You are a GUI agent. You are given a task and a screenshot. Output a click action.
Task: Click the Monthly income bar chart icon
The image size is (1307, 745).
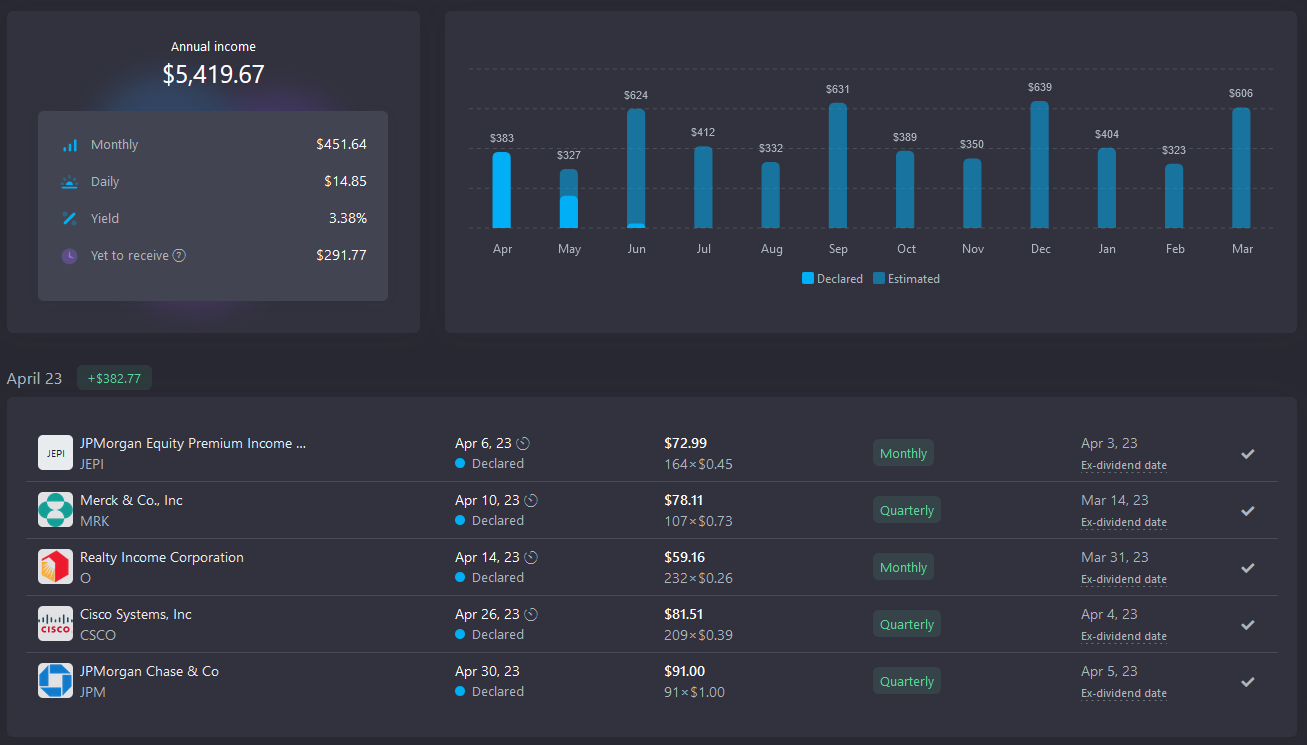click(x=71, y=143)
